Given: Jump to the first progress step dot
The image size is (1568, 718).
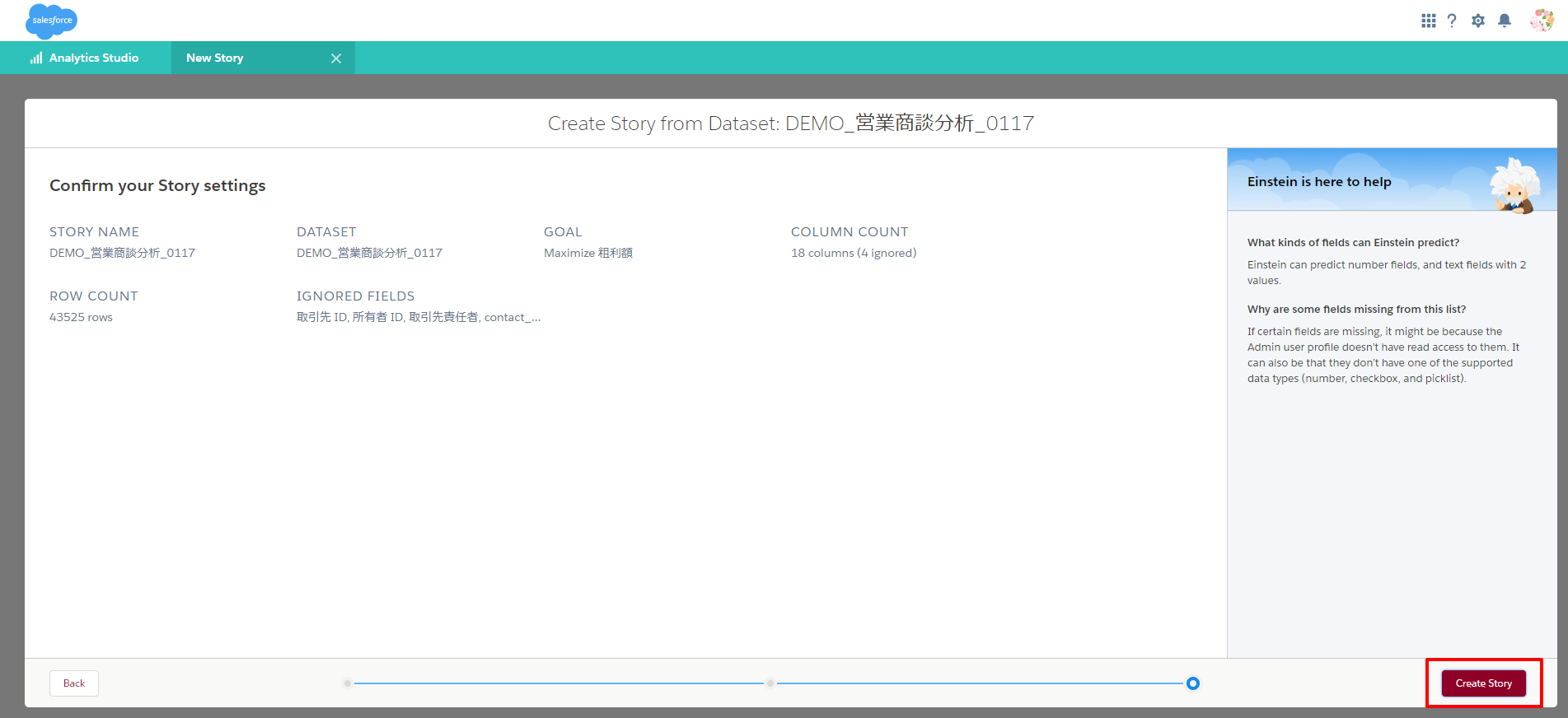Looking at the screenshot, I should tap(348, 683).
